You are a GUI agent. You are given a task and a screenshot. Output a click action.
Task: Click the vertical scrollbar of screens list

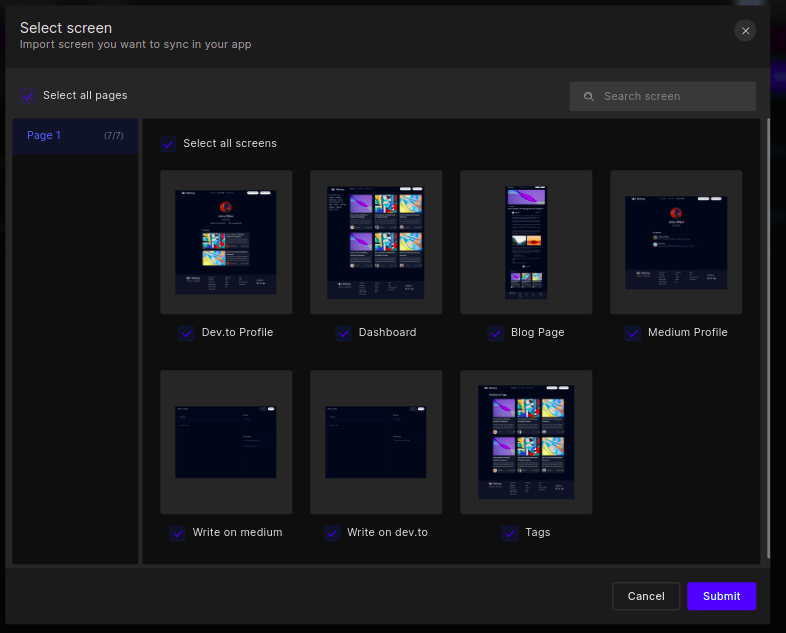click(x=767, y=338)
